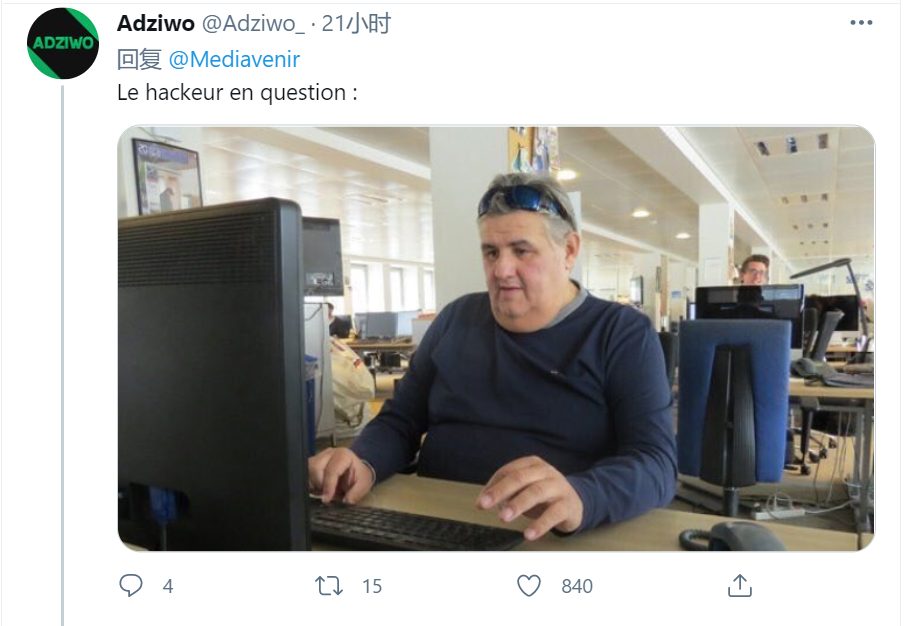Select the tweet text 'Le hackeur en question'

[x=231, y=93]
